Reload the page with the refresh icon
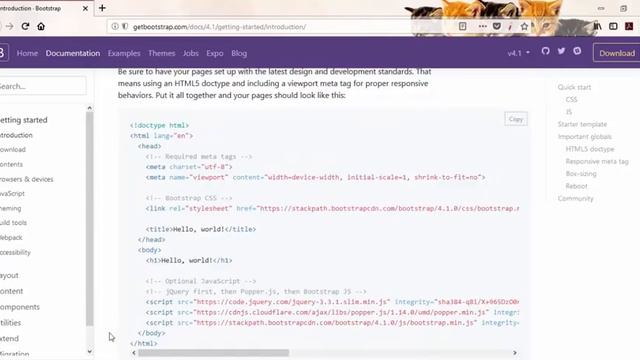640x360 pixels. tap(25, 27)
